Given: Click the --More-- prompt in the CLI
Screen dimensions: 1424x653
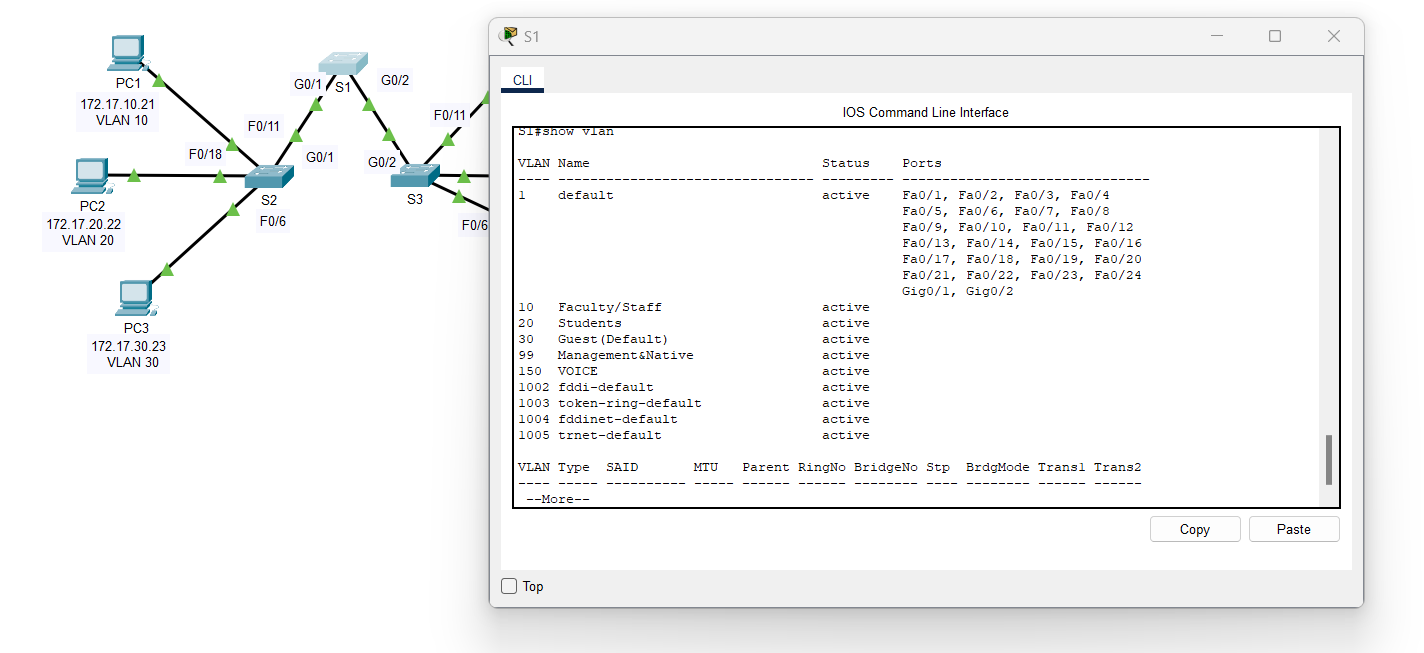Looking at the screenshot, I should (559, 498).
